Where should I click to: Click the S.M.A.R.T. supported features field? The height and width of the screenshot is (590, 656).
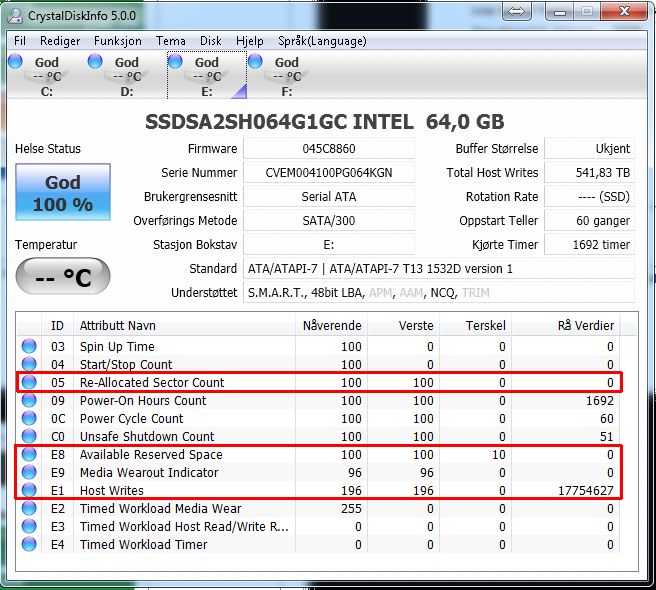(x=439, y=292)
